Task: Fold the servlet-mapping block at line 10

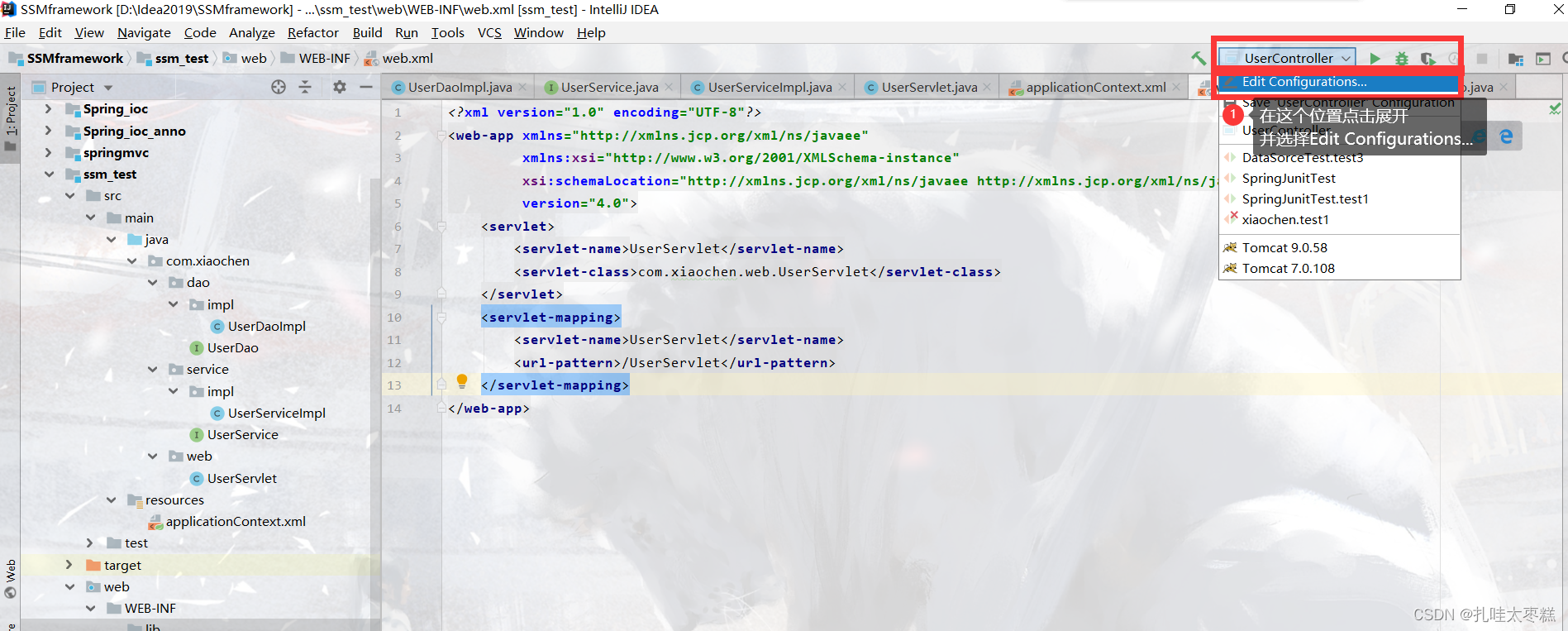Action: [x=441, y=317]
